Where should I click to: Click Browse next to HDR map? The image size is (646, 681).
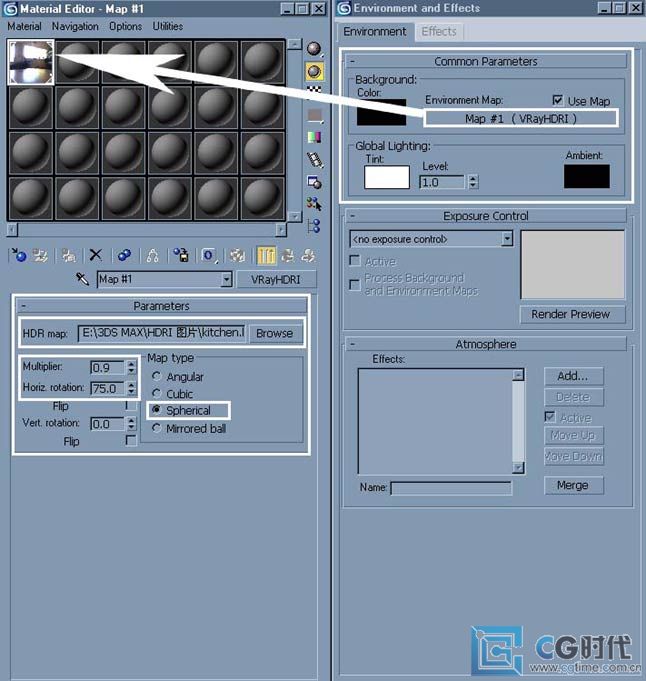click(x=274, y=333)
